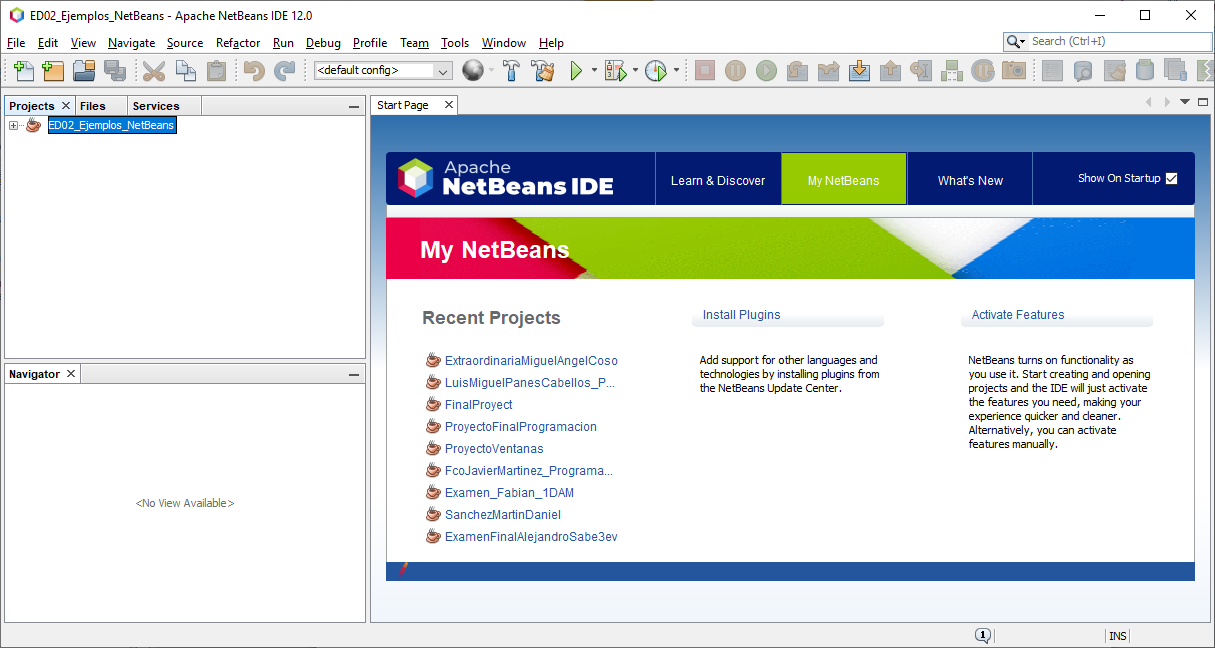Open the Tools menu
This screenshot has height=648, width=1215.
[455, 43]
